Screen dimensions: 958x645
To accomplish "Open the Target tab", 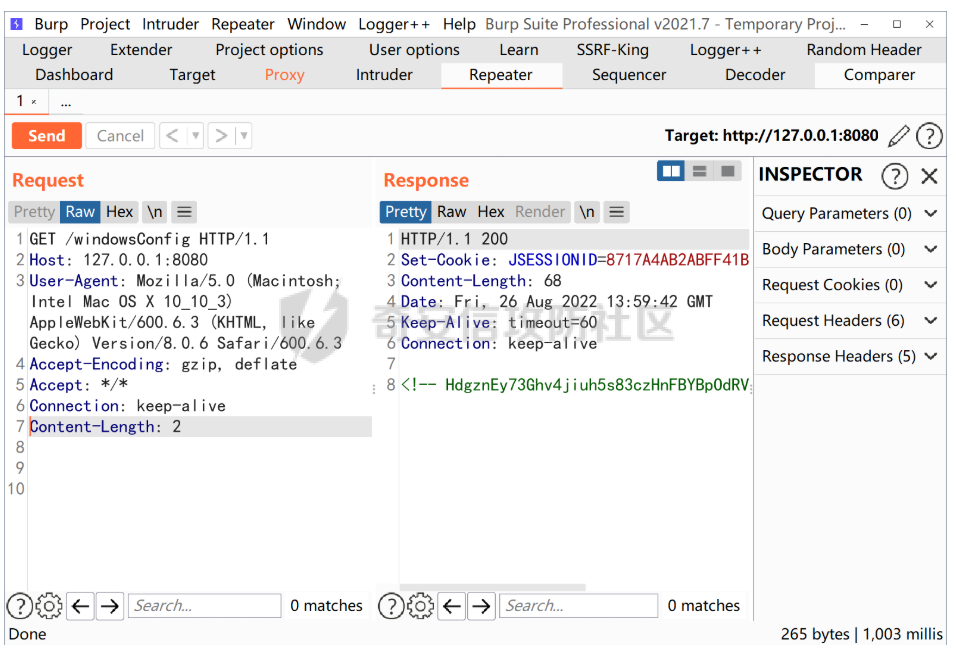I will [192, 75].
